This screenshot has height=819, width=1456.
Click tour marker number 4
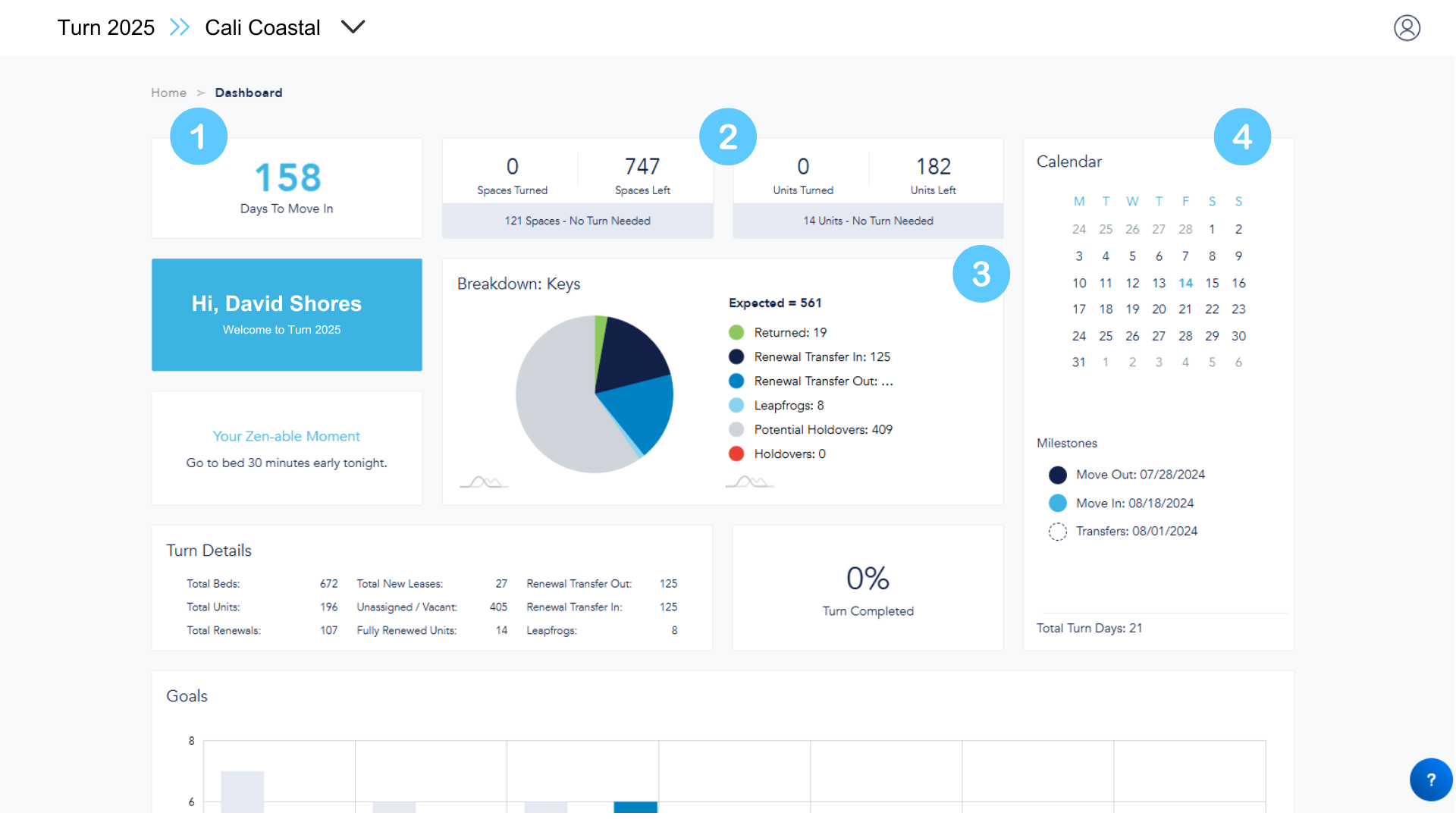[x=1241, y=136]
